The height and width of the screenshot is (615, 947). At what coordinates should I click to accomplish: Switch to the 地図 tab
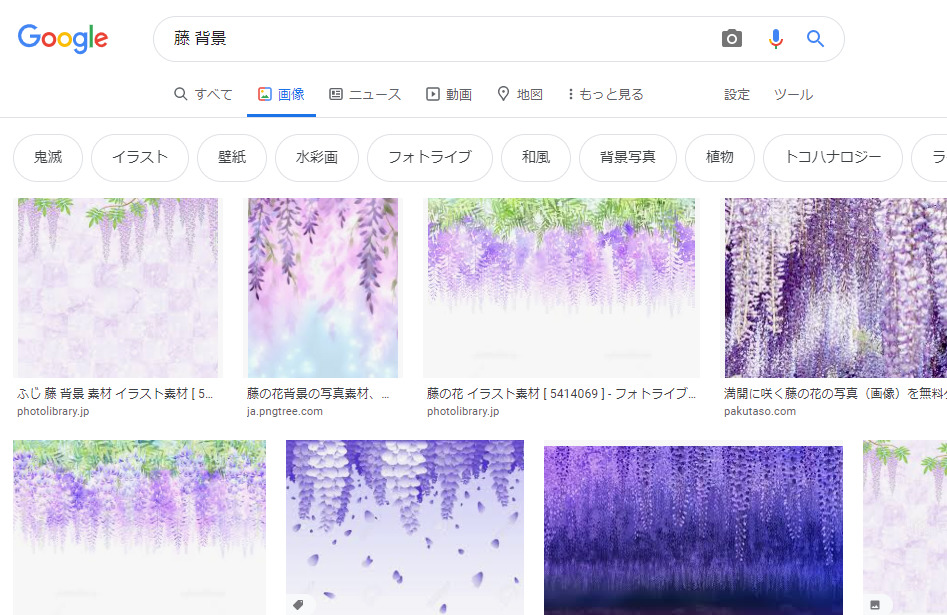(520, 94)
